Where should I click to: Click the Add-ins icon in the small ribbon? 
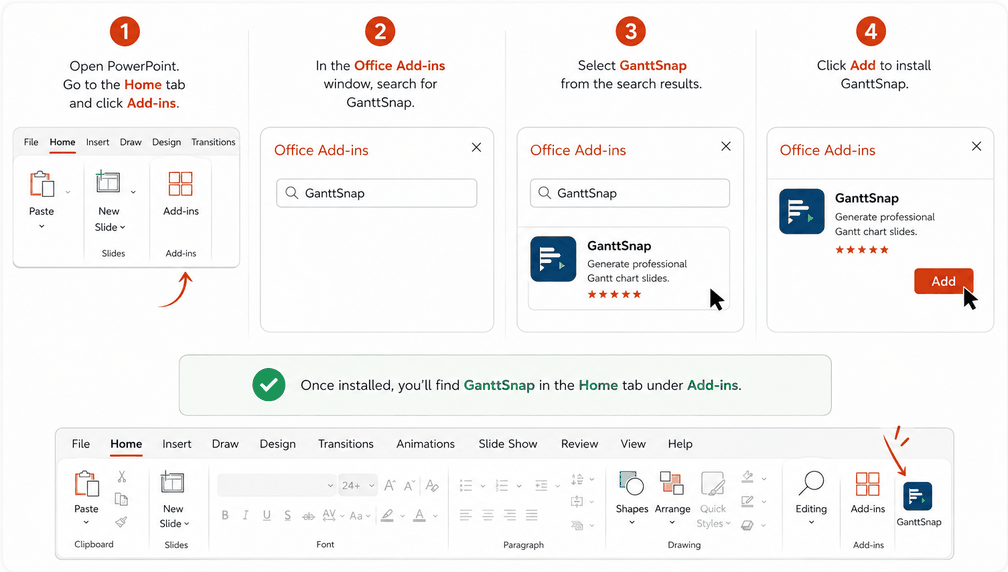point(181,184)
